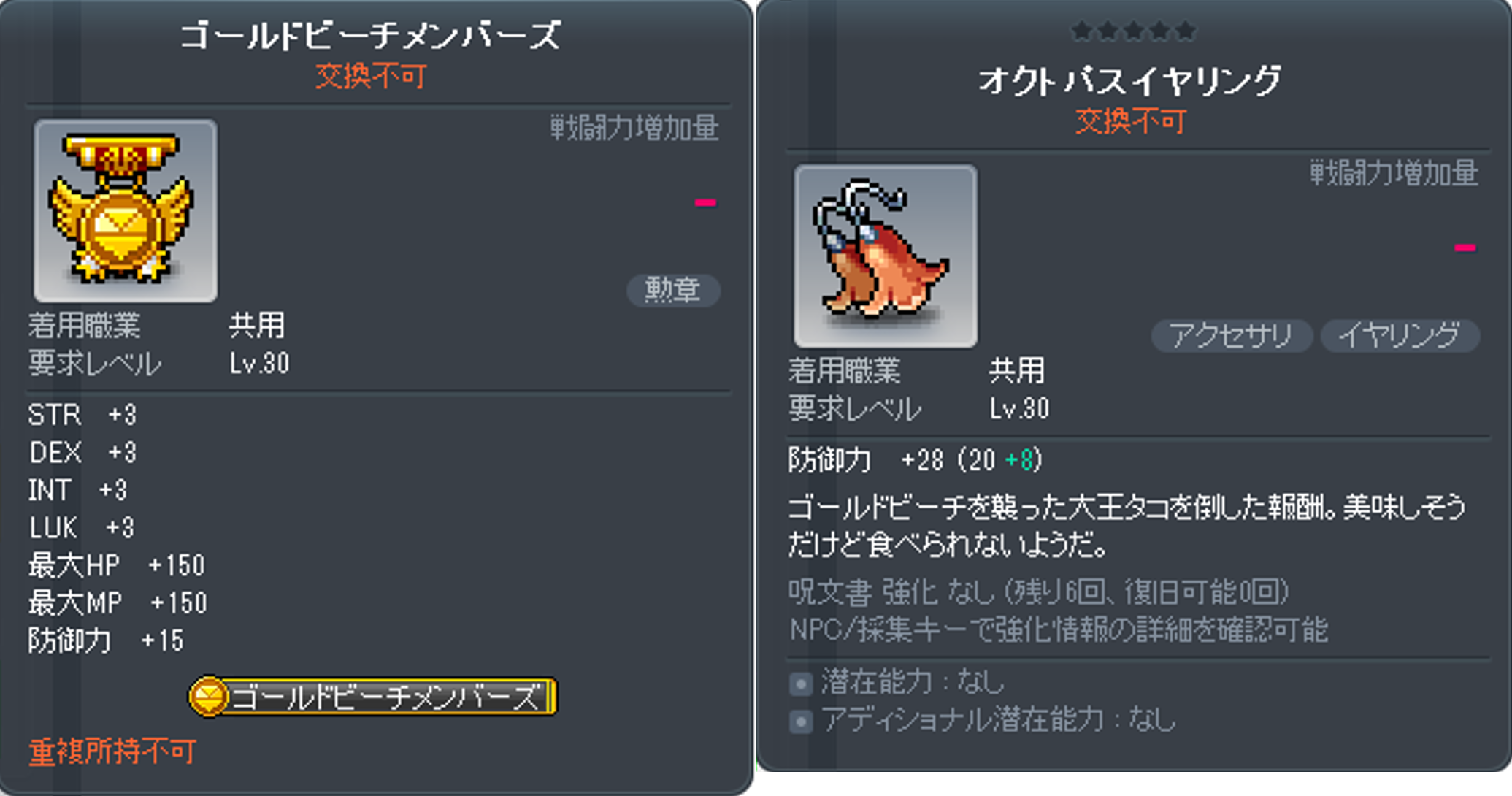The width and height of the screenshot is (1512, 796).
Task: Toggle the アディショナル潜在能力 square indicator
Action: (801, 722)
